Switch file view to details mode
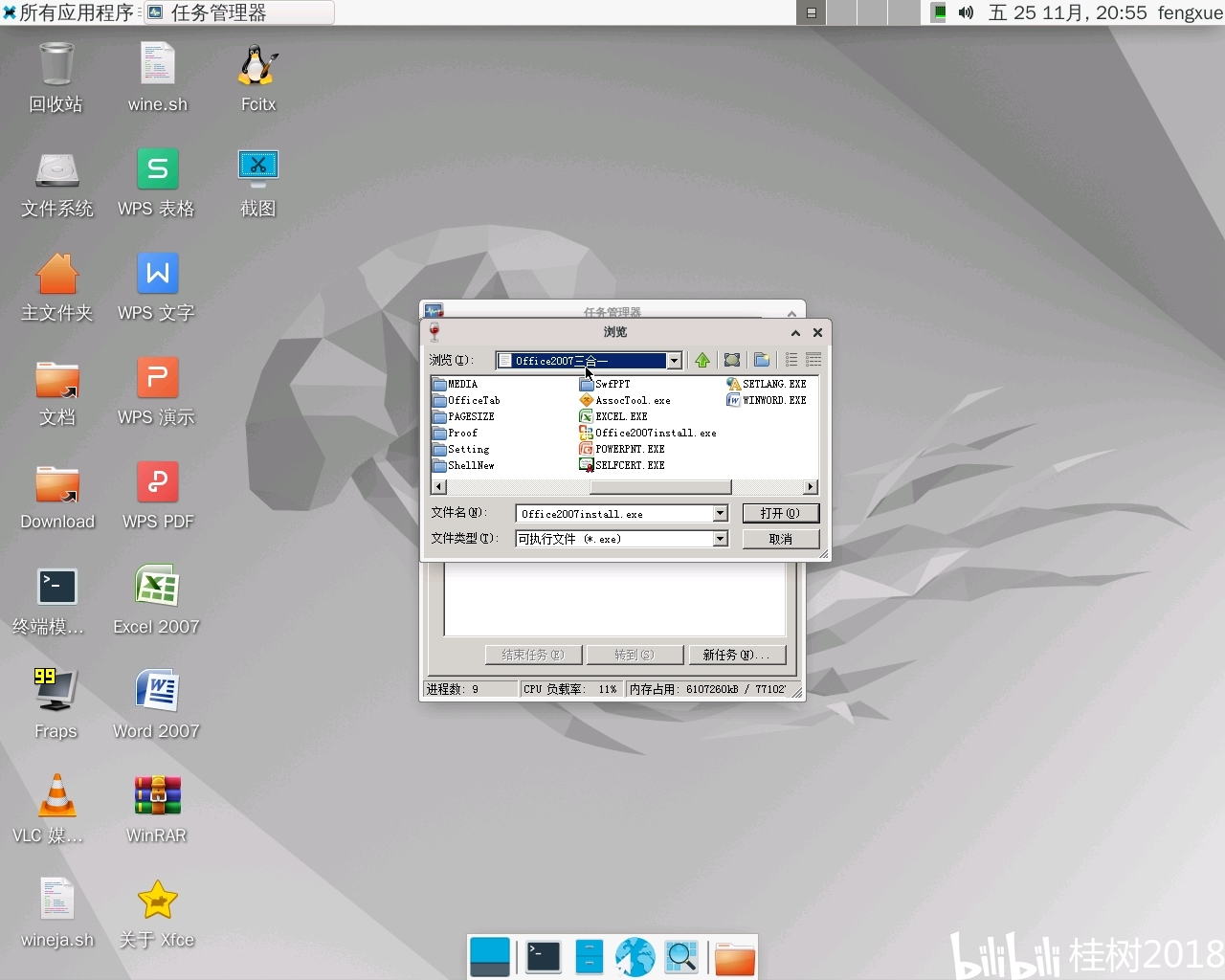 [813, 360]
